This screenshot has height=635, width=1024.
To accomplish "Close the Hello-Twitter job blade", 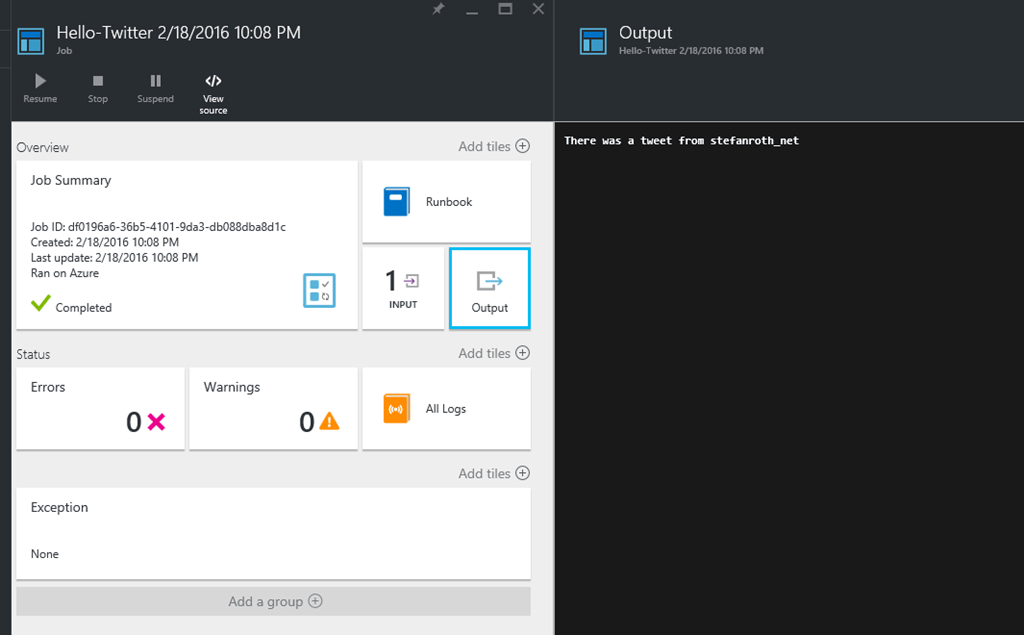I will point(538,8).
